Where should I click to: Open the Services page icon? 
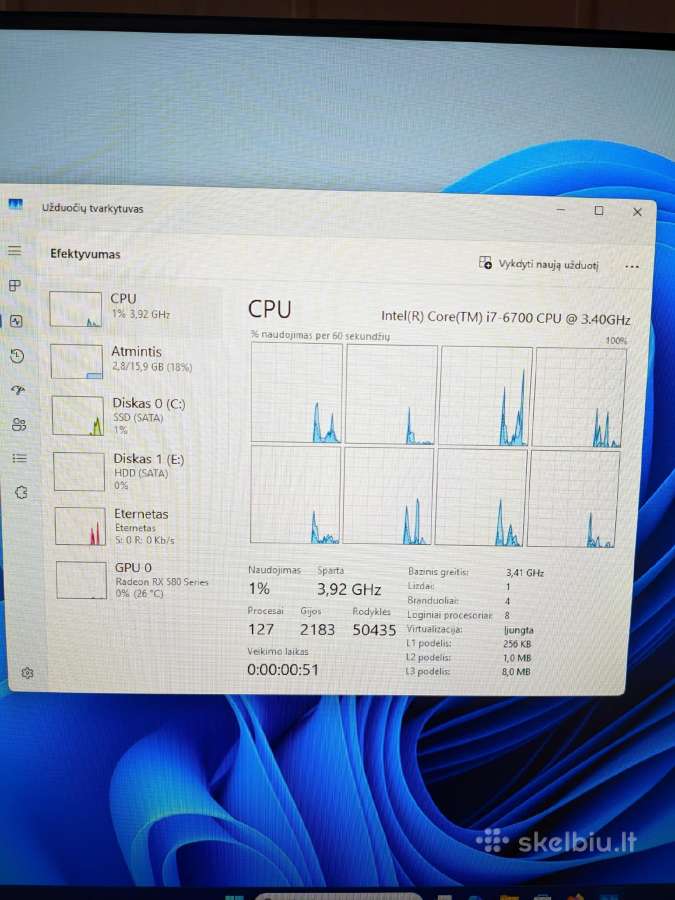pyautogui.click(x=21, y=492)
